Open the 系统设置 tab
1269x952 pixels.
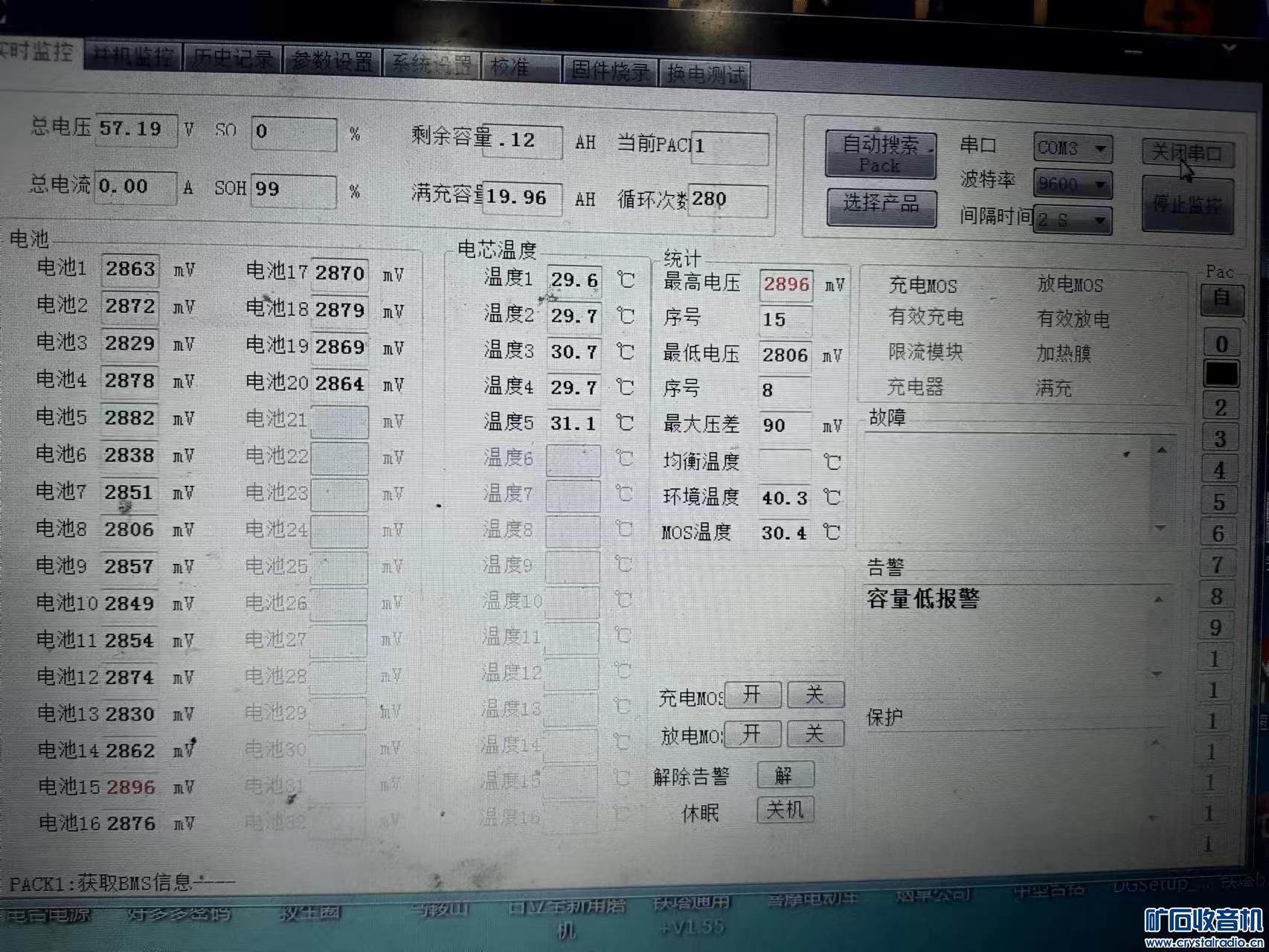click(432, 64)
